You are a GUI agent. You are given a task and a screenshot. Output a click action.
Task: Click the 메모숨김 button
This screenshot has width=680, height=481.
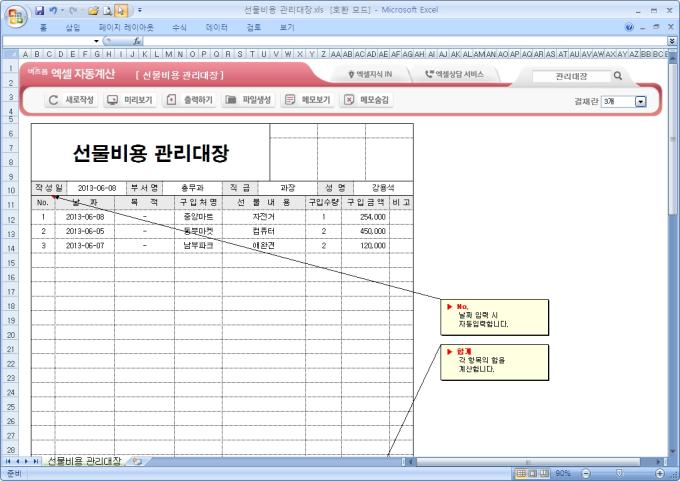366,100
